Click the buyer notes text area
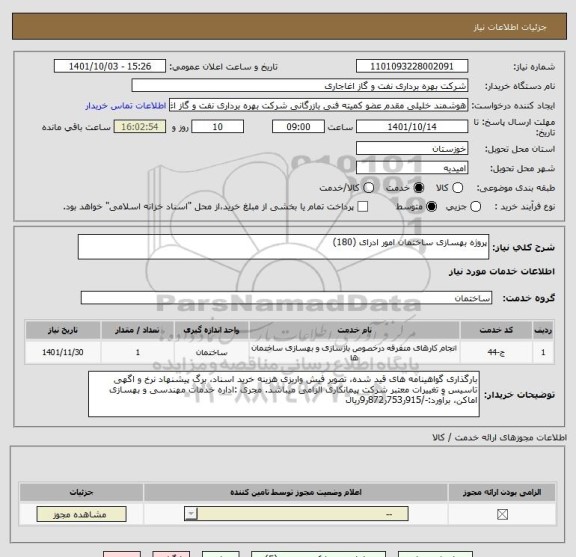The width and height of the screenshot is (576, 557). [x=284, y=394]
